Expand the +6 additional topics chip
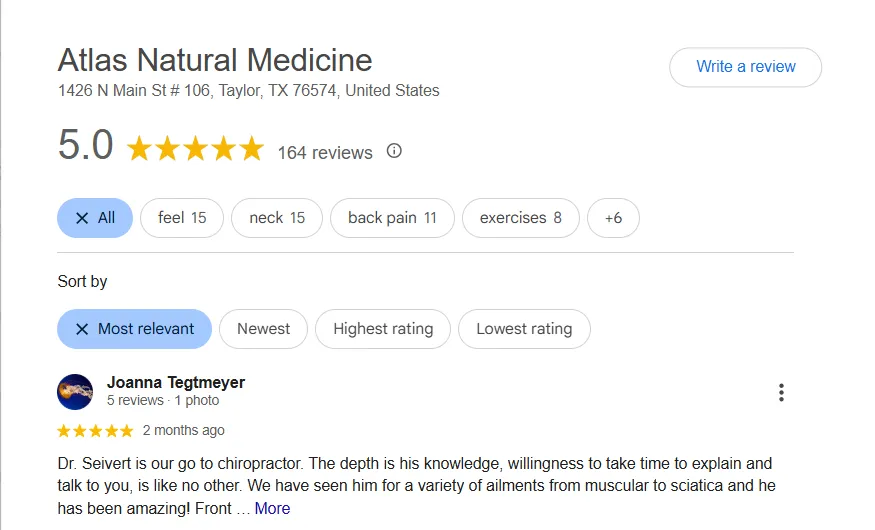The width and height of the screenshot is (875, 530). [x=613, y=218]
